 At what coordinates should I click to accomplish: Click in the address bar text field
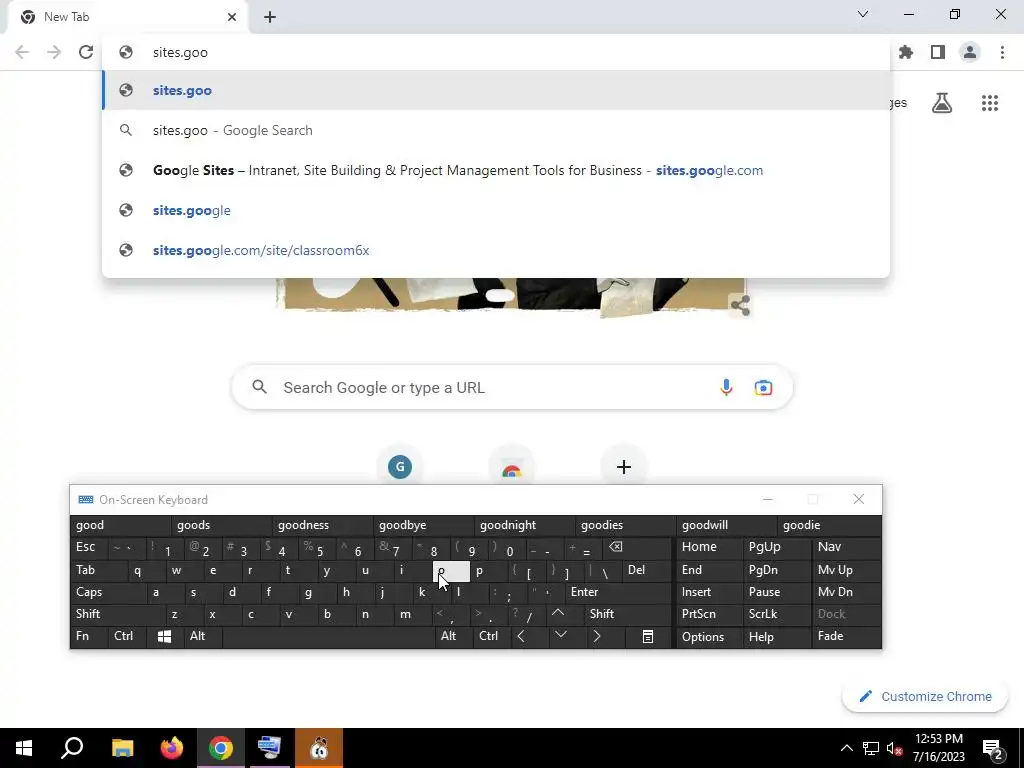(496, 52)
